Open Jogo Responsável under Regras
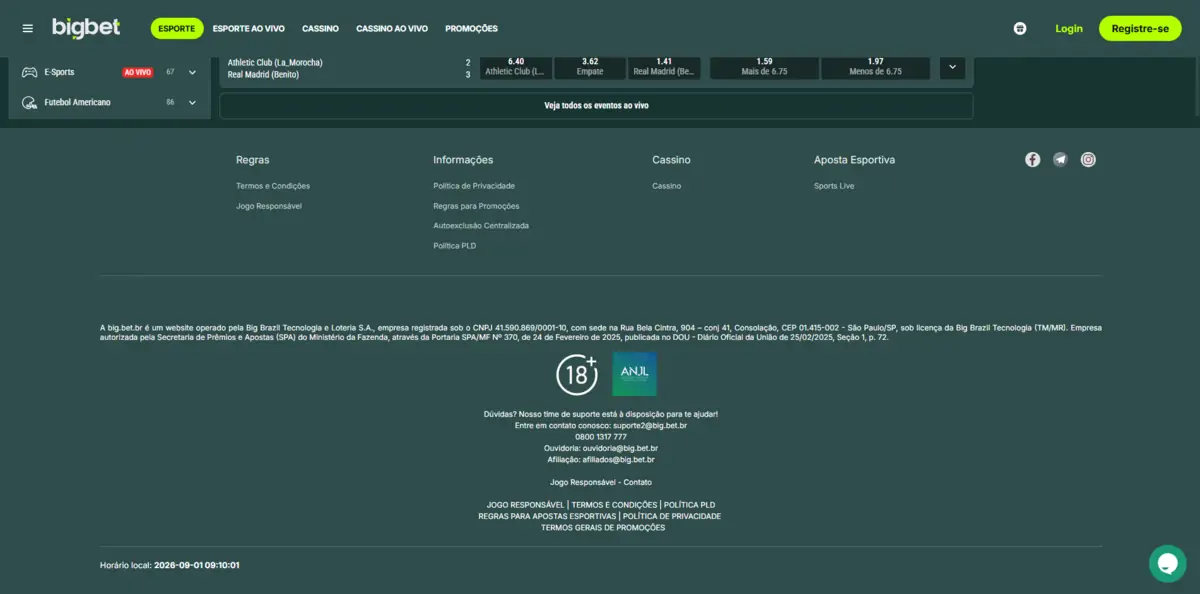 point(269,206)
